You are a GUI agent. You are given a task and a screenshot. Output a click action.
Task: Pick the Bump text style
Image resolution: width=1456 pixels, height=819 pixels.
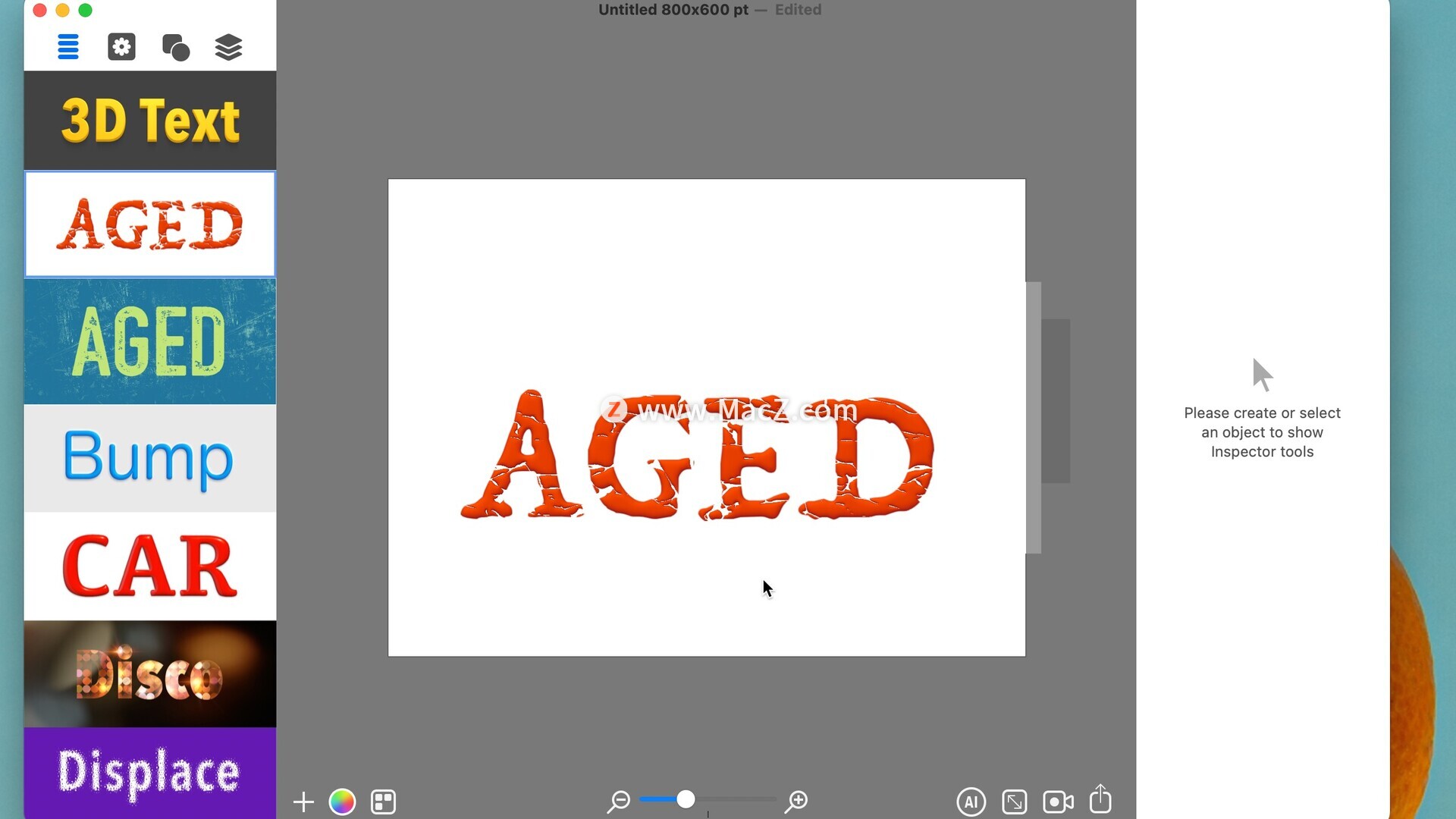point(150,458)
